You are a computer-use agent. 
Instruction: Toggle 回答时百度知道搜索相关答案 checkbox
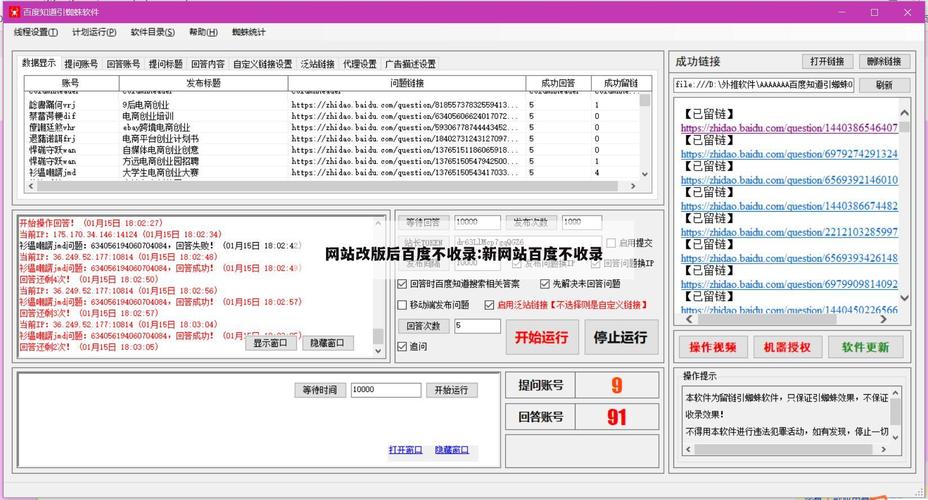[402, 284]
